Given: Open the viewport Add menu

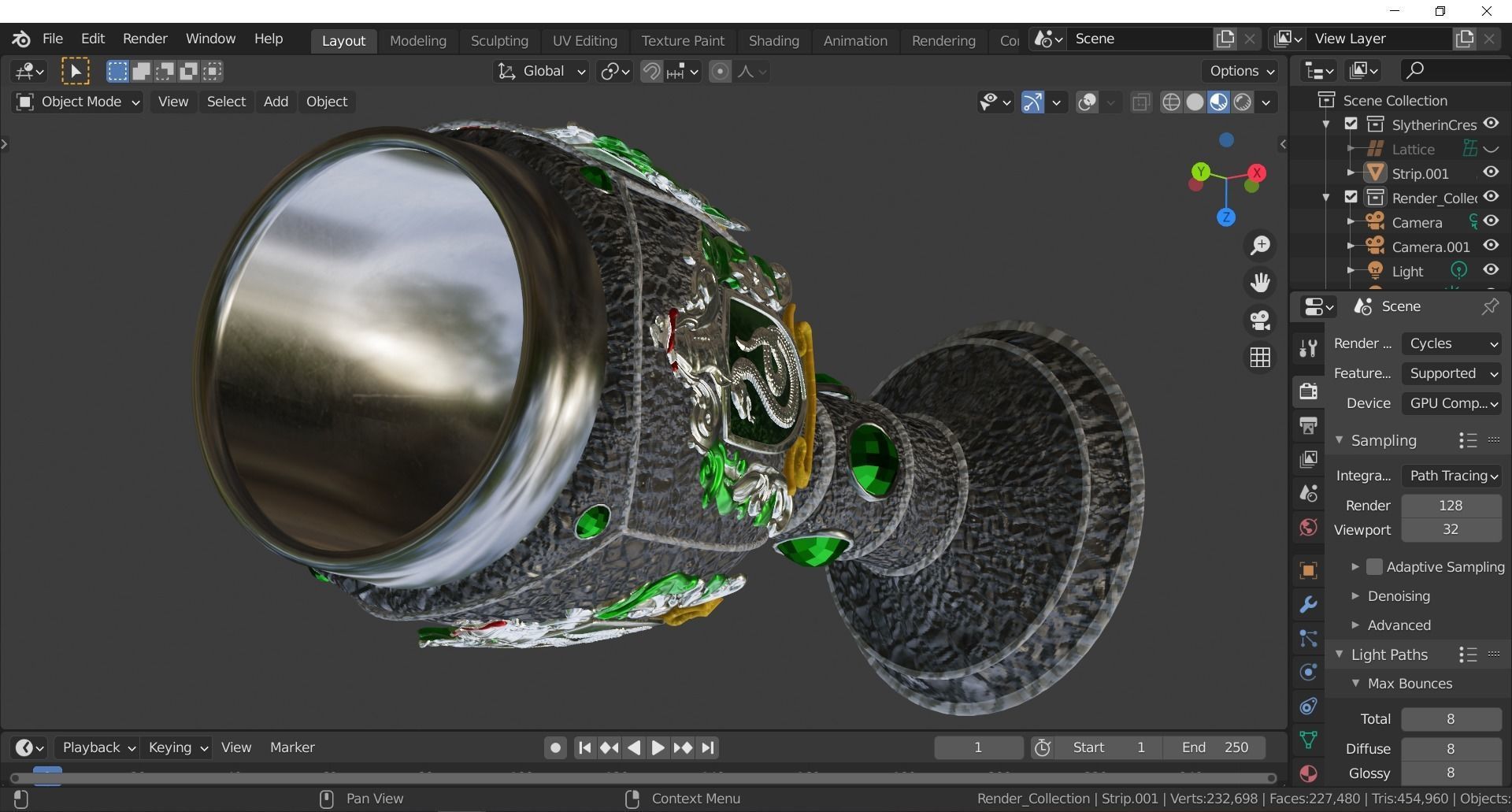Looking at the screenshot, I should (x=276, y=102).
